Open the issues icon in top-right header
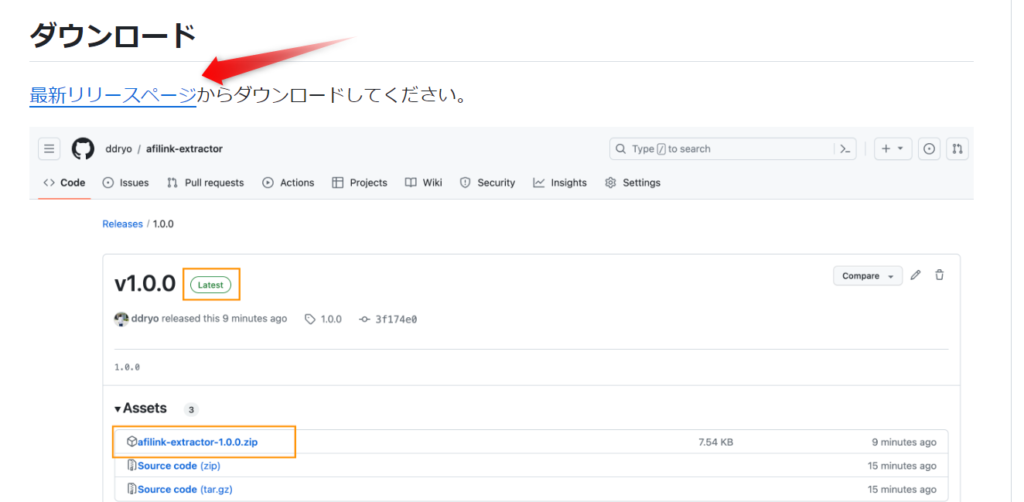 pyautogui.click(x=929, y=149)
